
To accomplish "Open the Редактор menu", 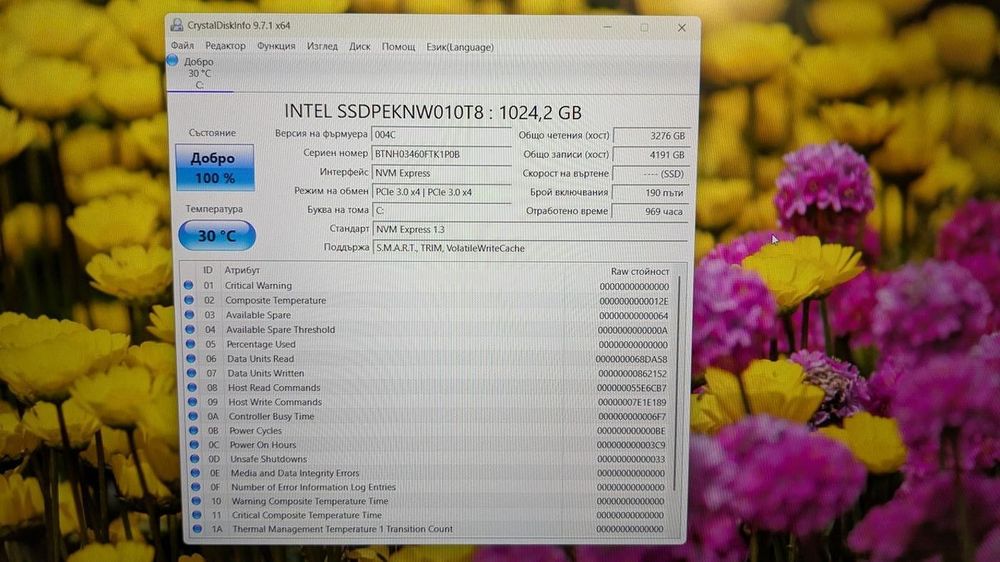I will [225, 46].
